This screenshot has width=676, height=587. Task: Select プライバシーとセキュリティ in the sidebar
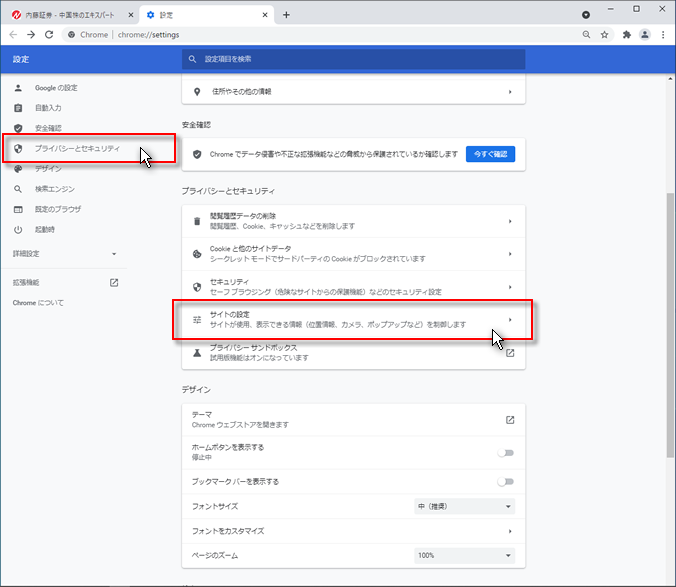(x=76, y=149)
